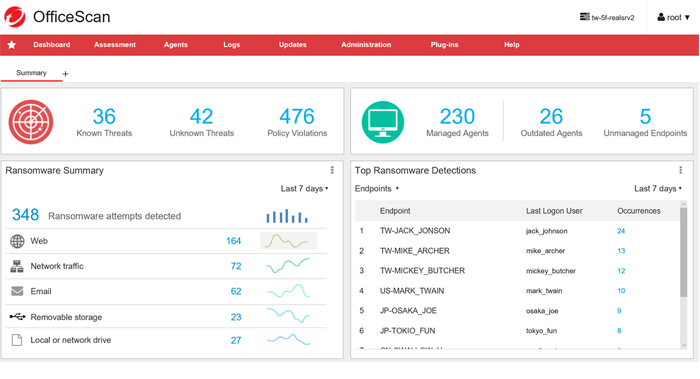Open Ransomware Summary widget options menu
The height and width of the screenshot is (379, 700).
(332, 170)
